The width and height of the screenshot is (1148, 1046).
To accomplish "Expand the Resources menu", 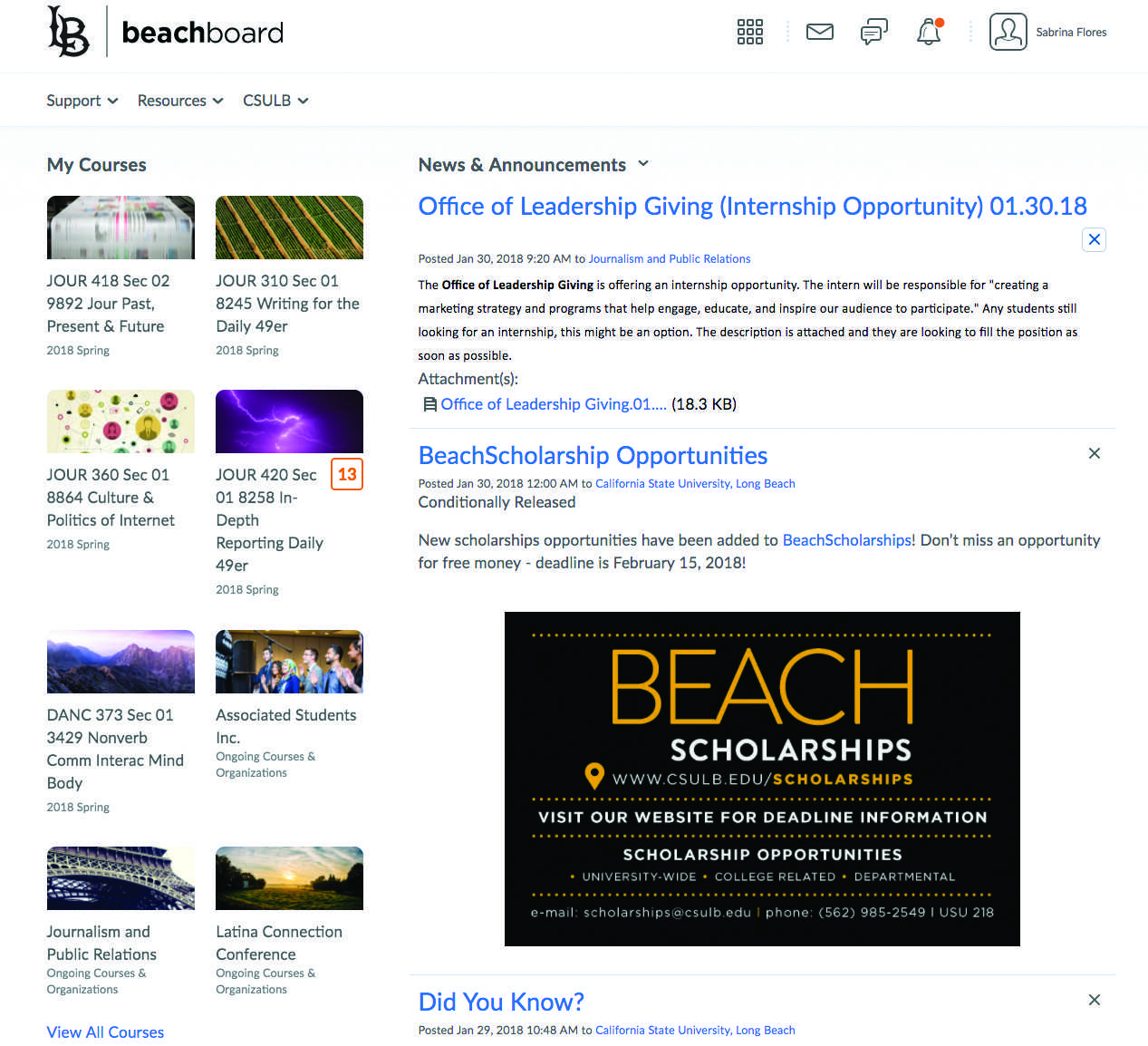I will [x=179, y=100].
